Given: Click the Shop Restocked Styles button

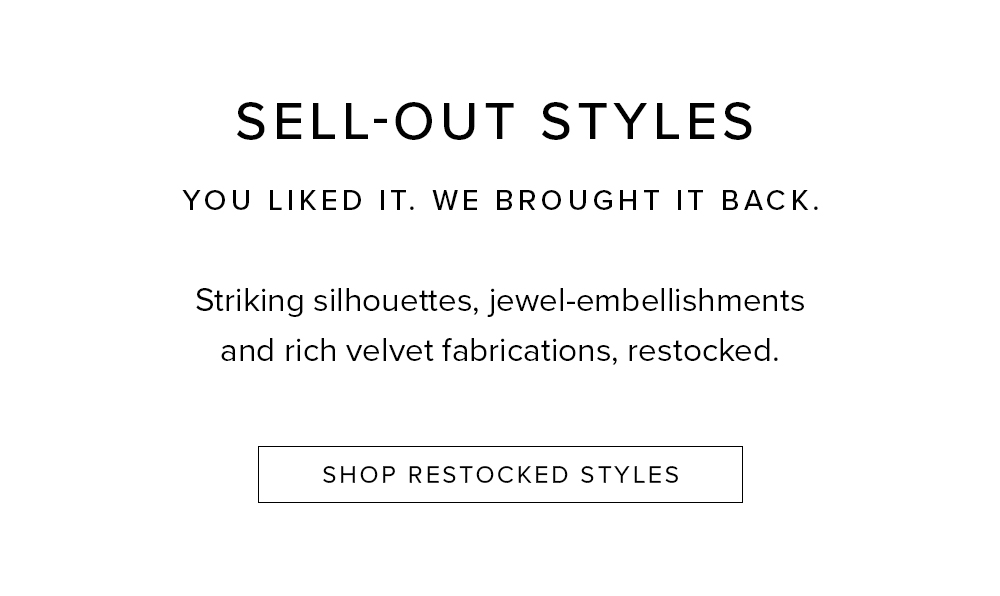Looking at the screenshot, I should point(500,474).
